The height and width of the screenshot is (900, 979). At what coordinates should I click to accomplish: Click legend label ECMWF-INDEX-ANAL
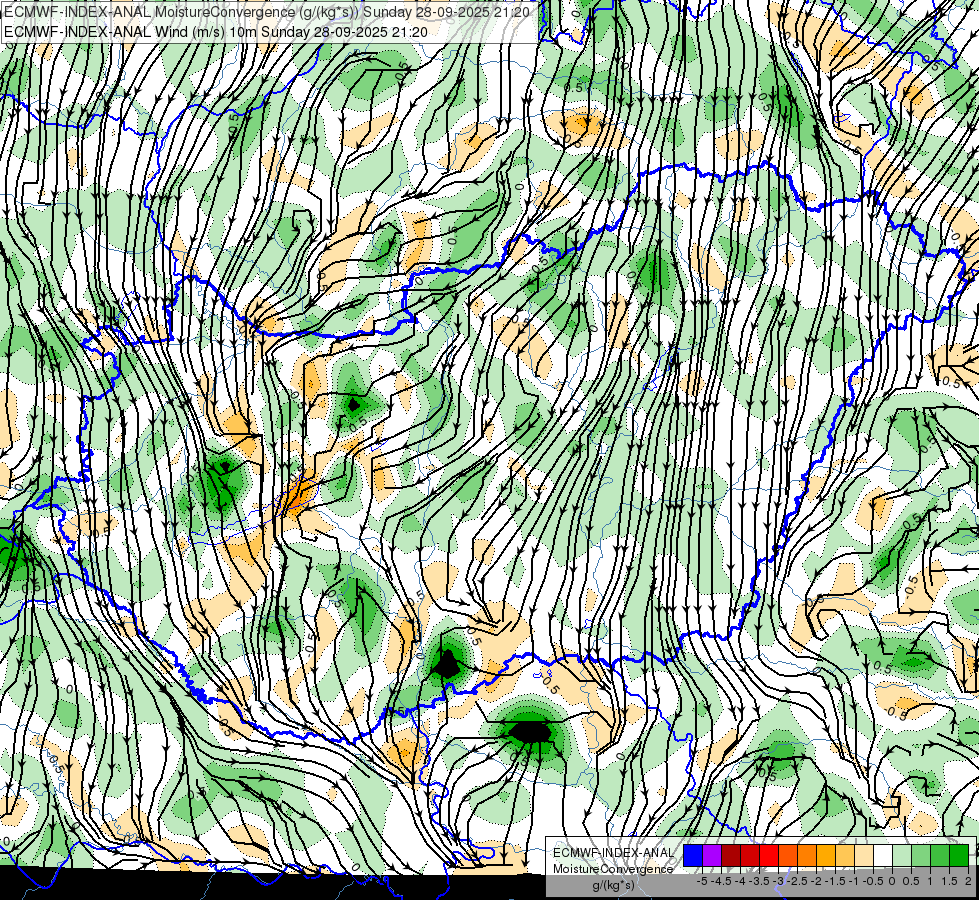tap(614, 853)
